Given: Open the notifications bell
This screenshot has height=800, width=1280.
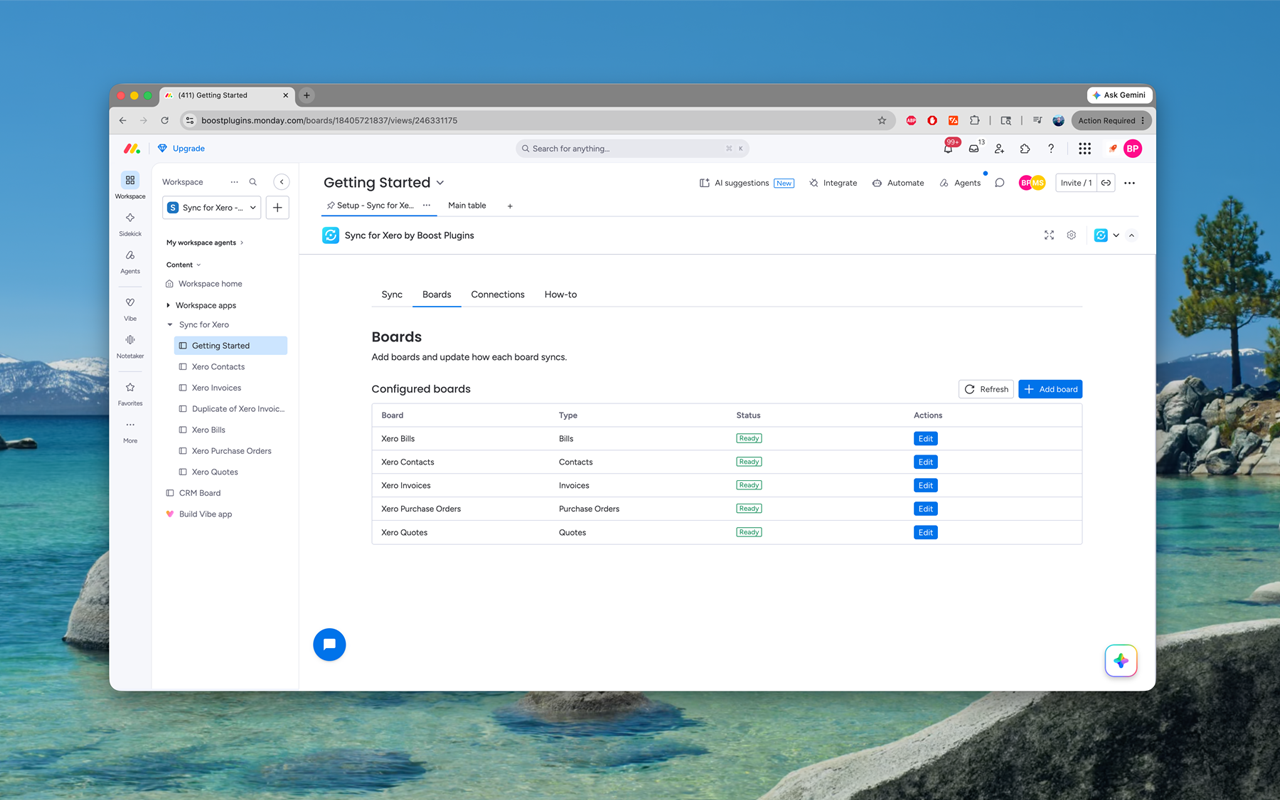Looking at the screenshot, I should tap(948, 149).
